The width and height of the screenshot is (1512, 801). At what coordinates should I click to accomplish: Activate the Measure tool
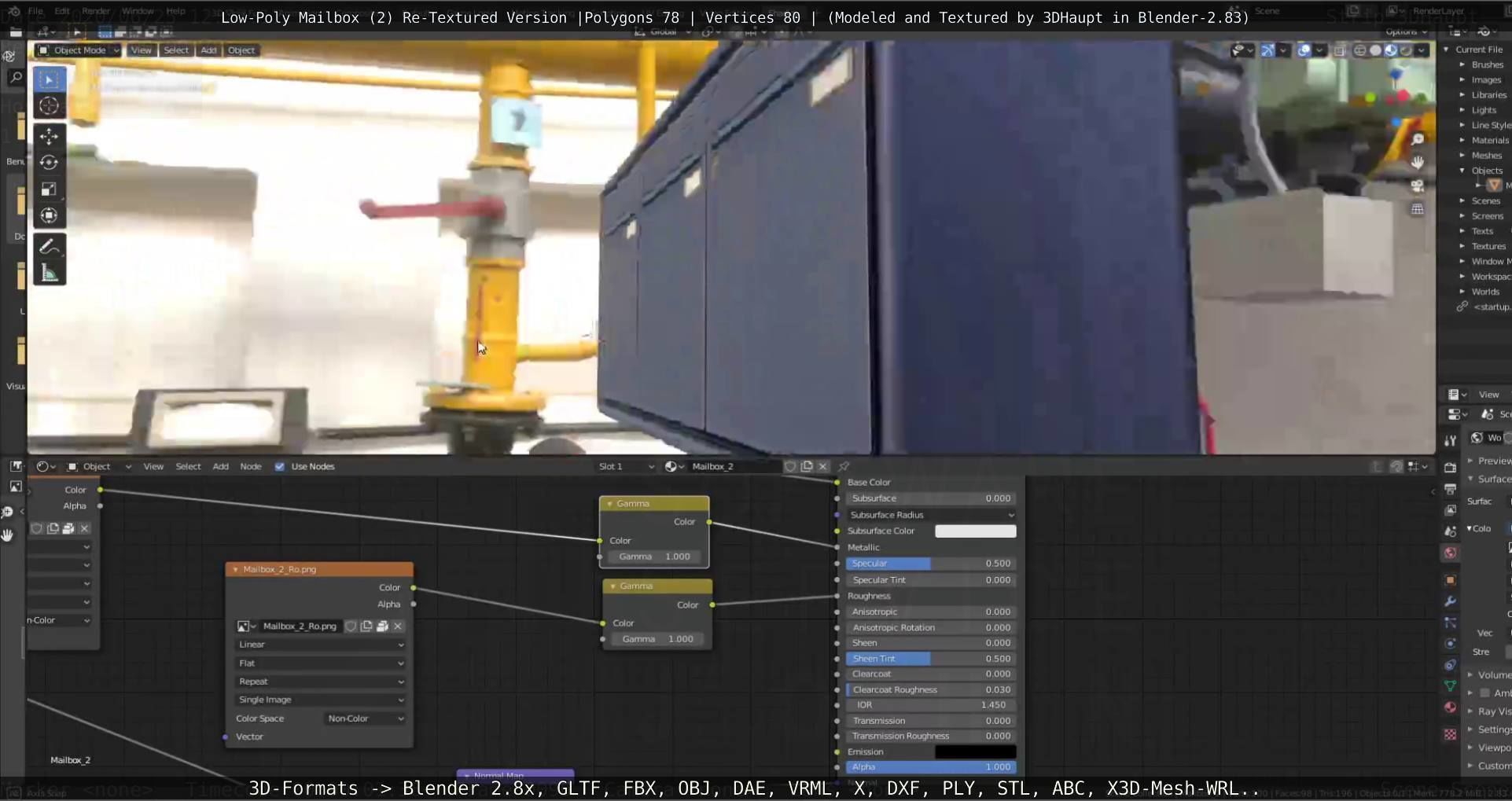(x=49, y=274)
